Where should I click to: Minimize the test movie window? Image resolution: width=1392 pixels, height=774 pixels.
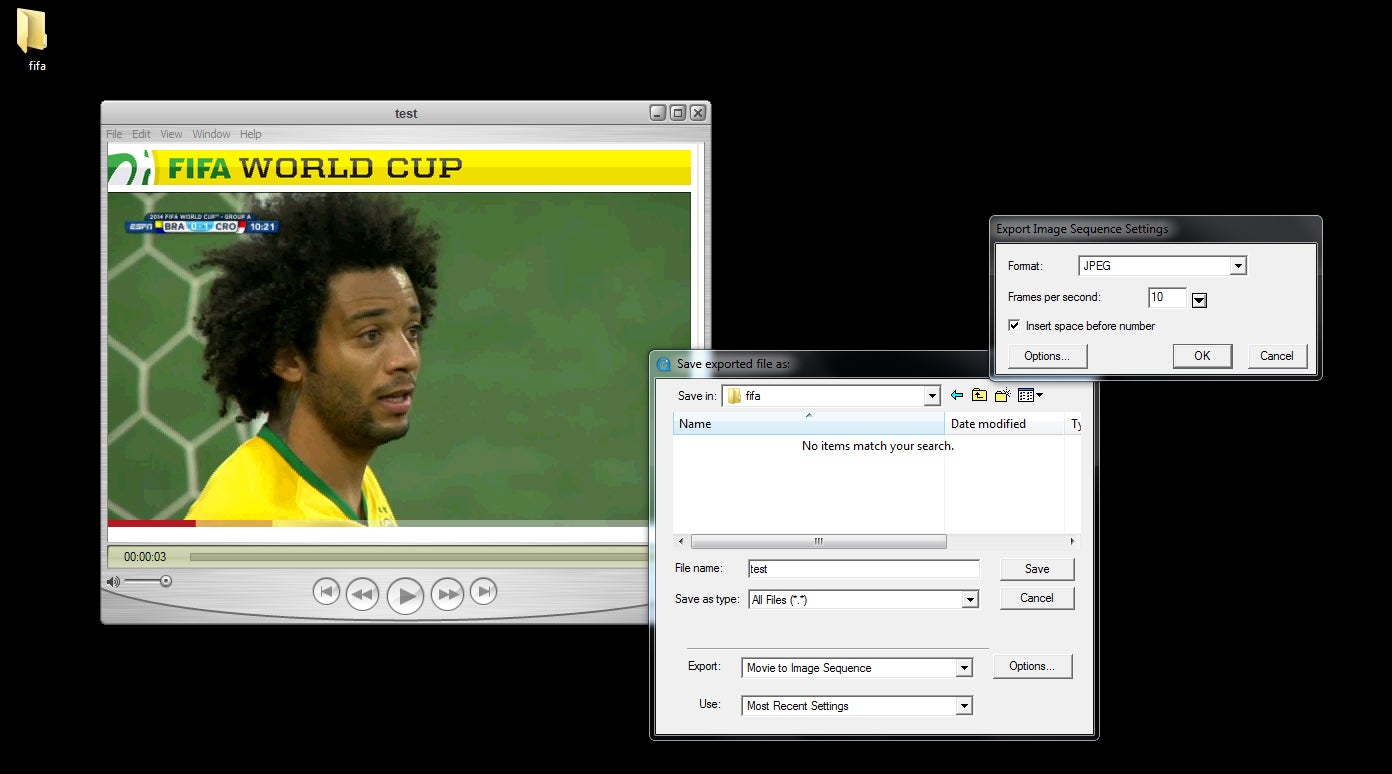658,113
